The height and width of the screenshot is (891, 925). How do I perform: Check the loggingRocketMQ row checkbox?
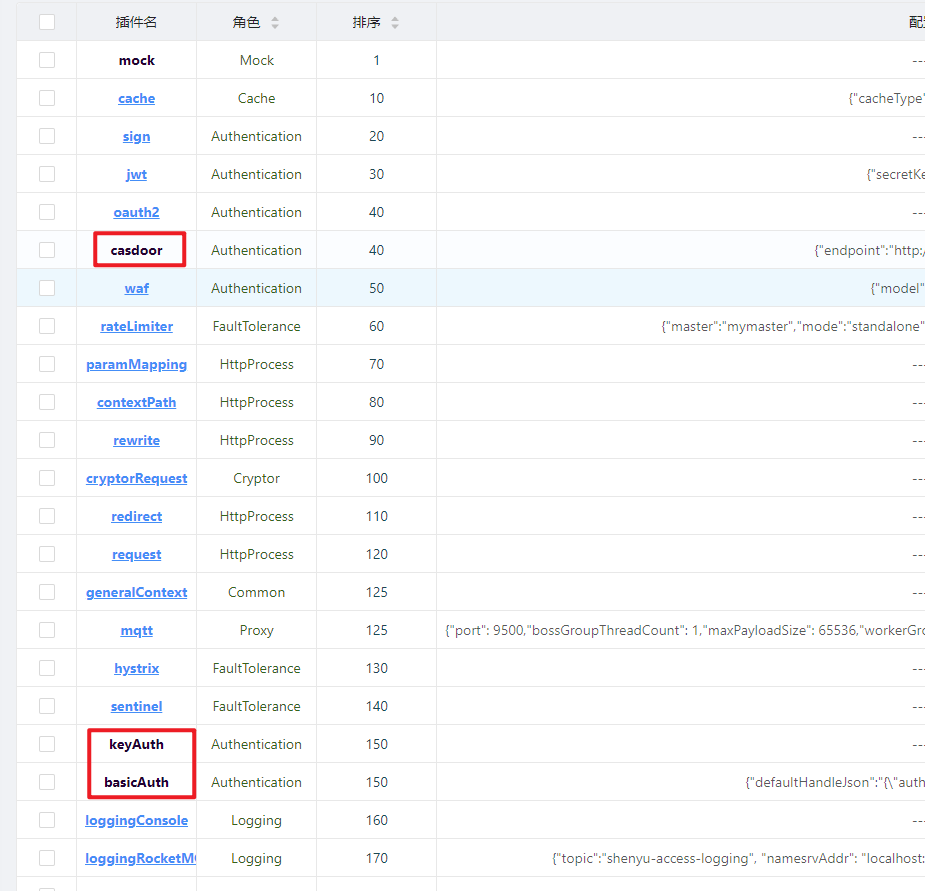pyautogui.click(x=47, y=858)
